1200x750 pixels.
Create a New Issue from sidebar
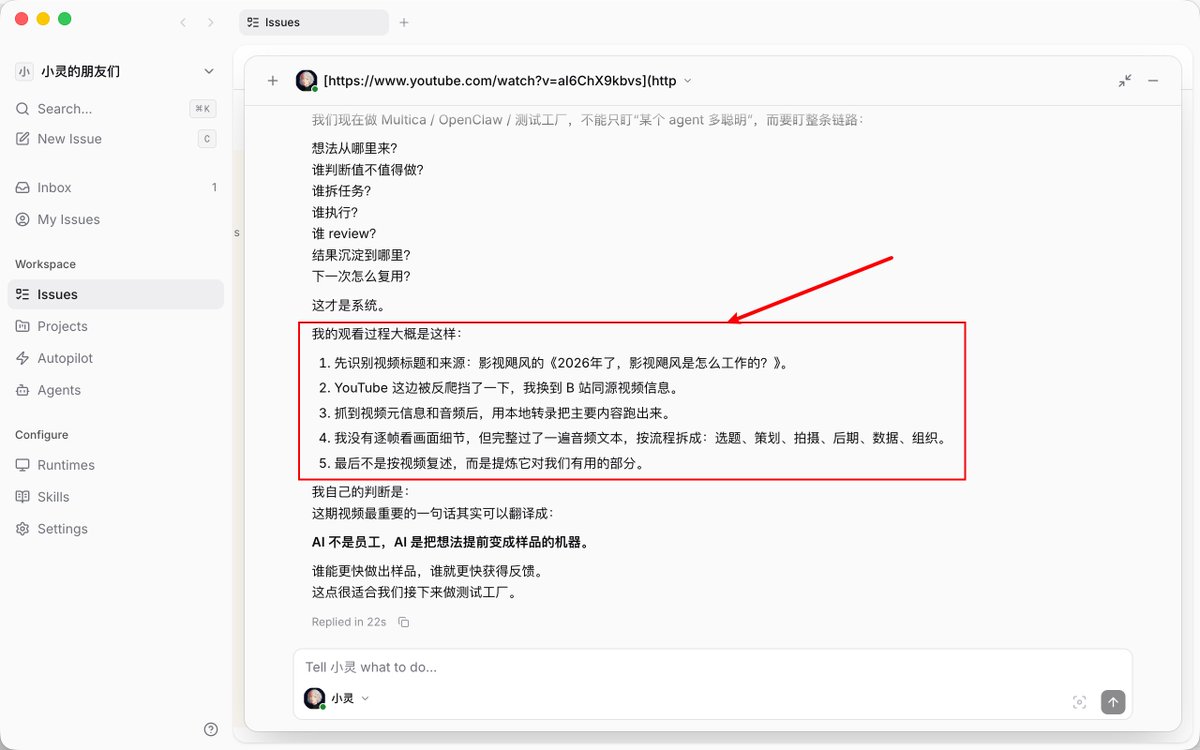point(115,139)
